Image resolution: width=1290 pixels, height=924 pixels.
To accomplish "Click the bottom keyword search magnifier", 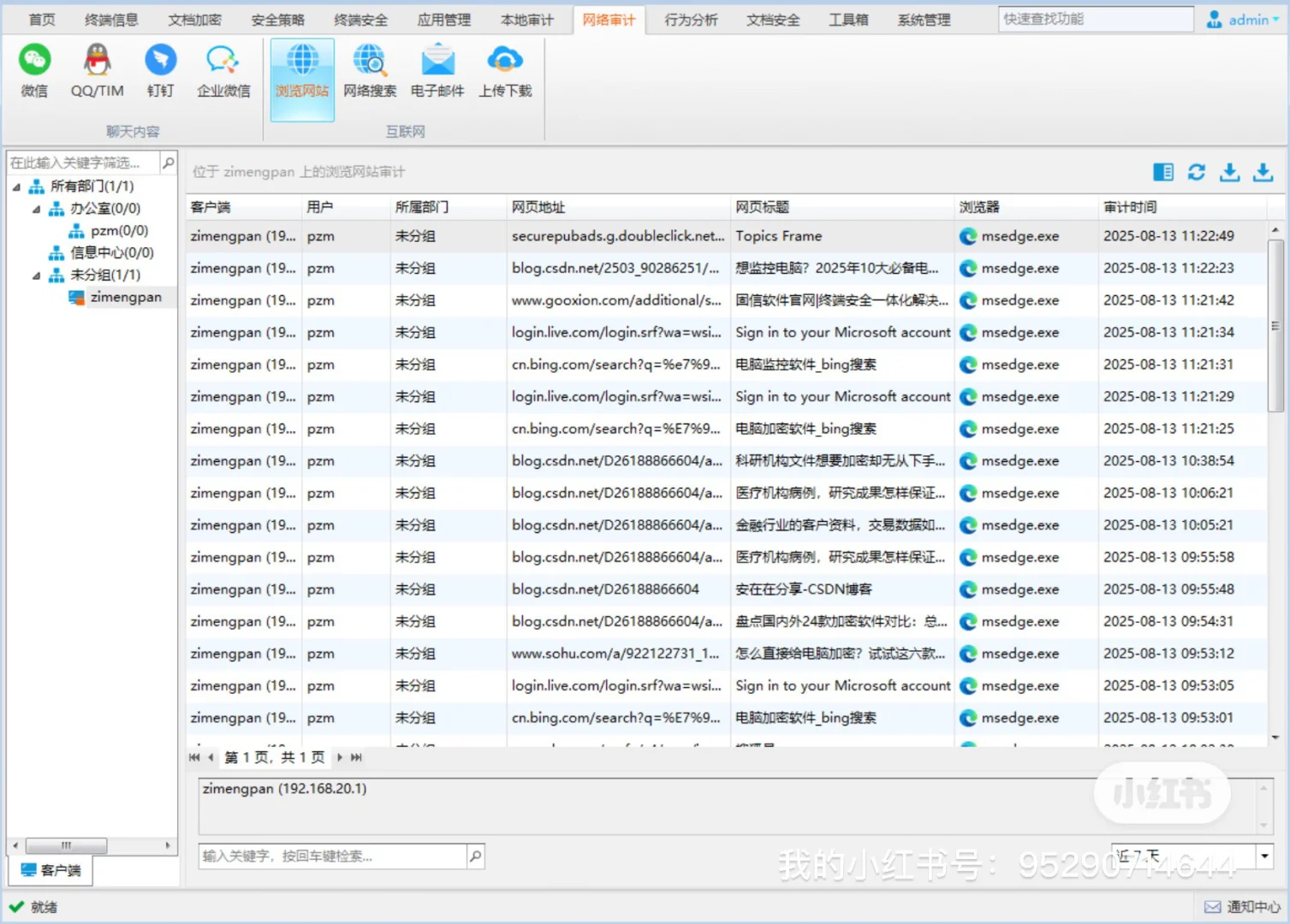I will (476, 856).
